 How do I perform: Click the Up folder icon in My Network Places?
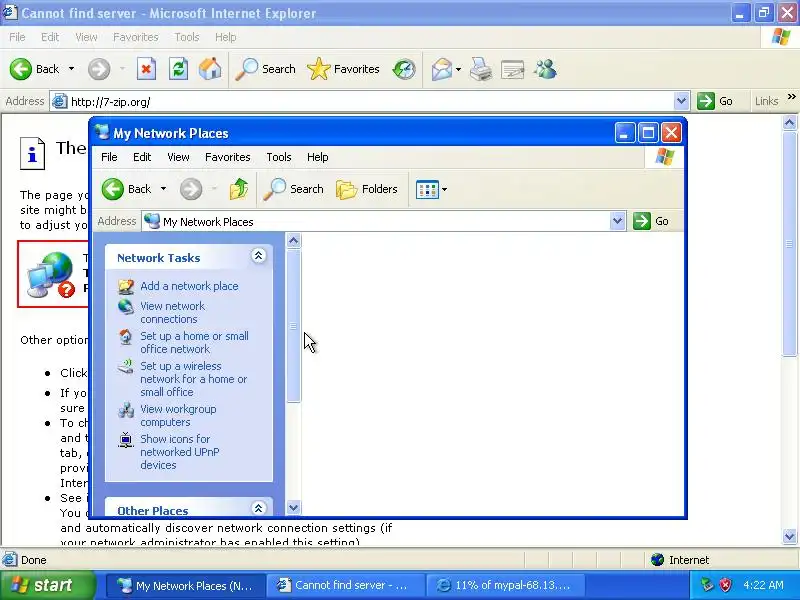coord(239,189)
